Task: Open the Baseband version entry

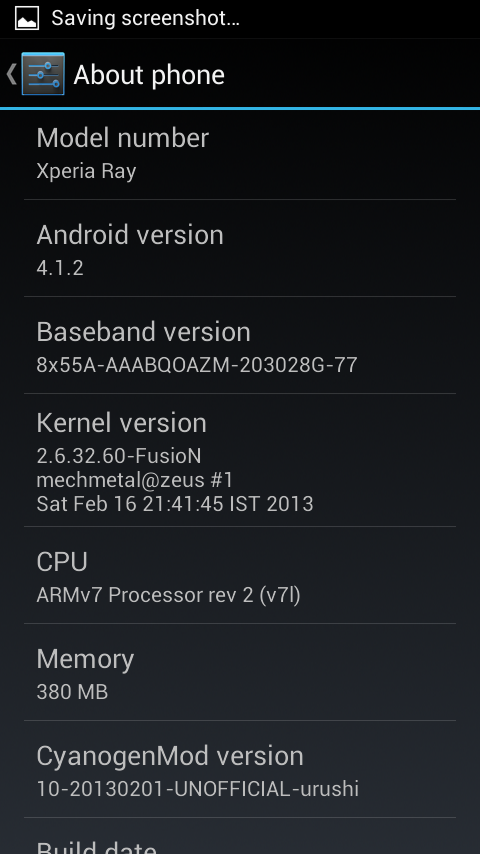Action: click(x=240, y=345)
